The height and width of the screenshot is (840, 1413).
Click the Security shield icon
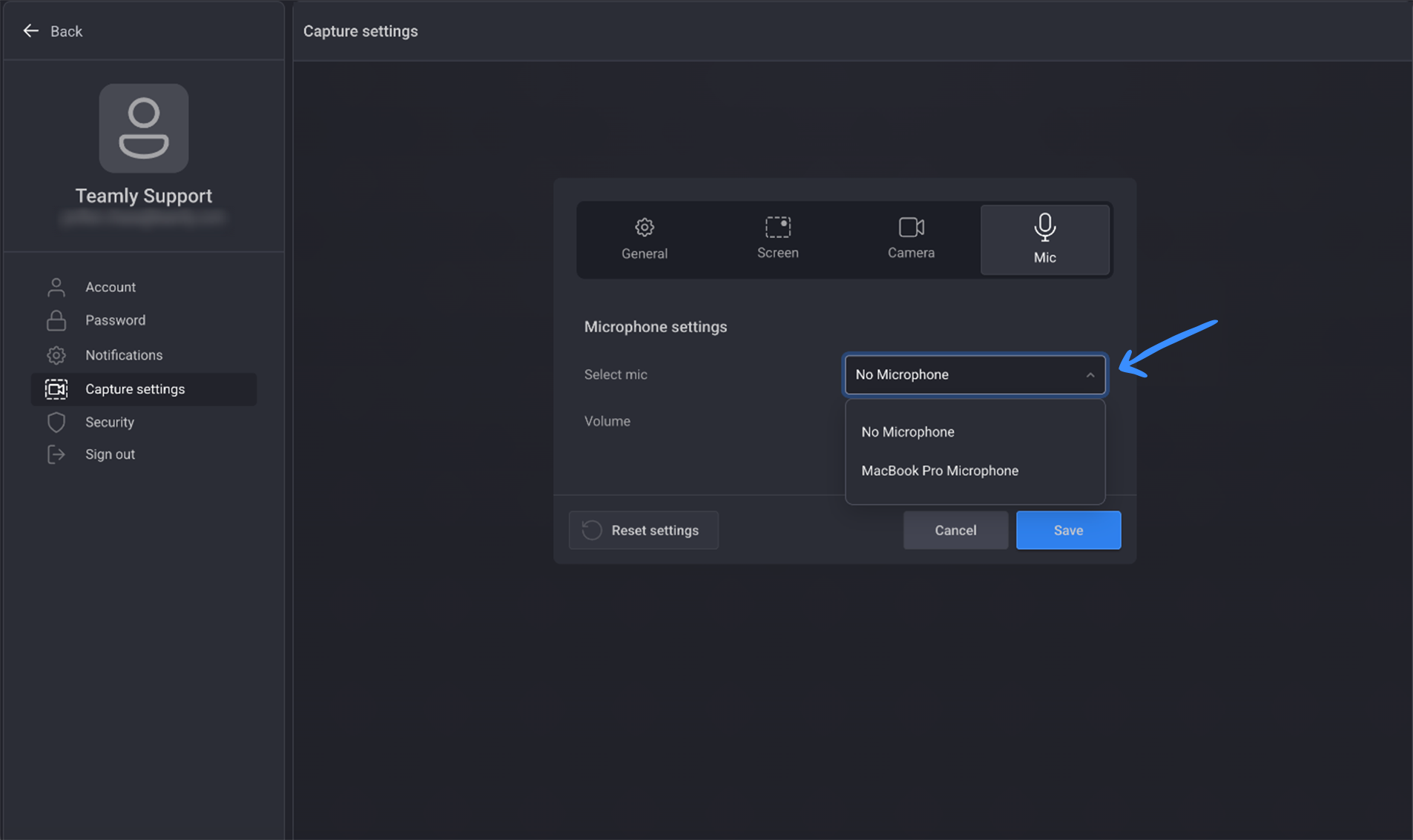click(x=56, y=422)
